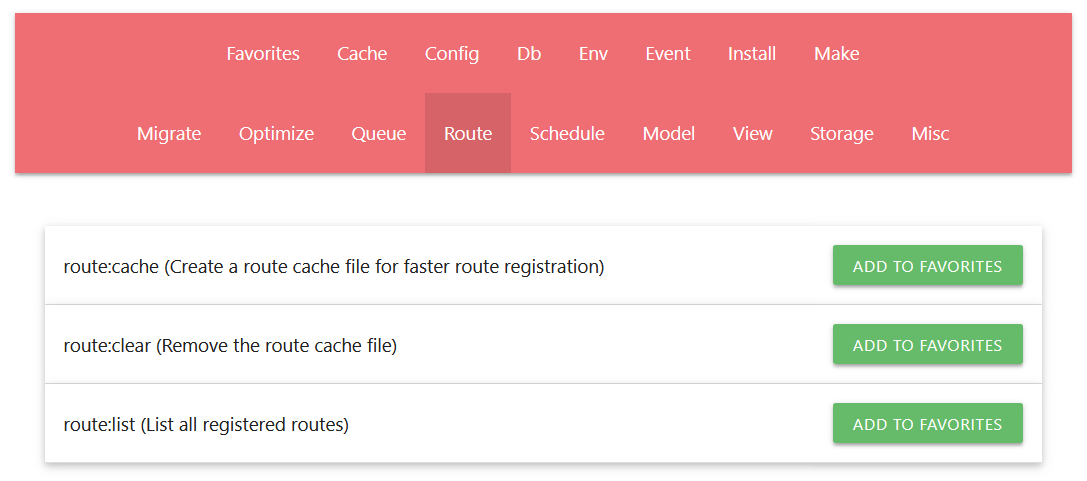Open the Favorites tab
Screen dimensions: 1087x481
[x=263, y=54]
